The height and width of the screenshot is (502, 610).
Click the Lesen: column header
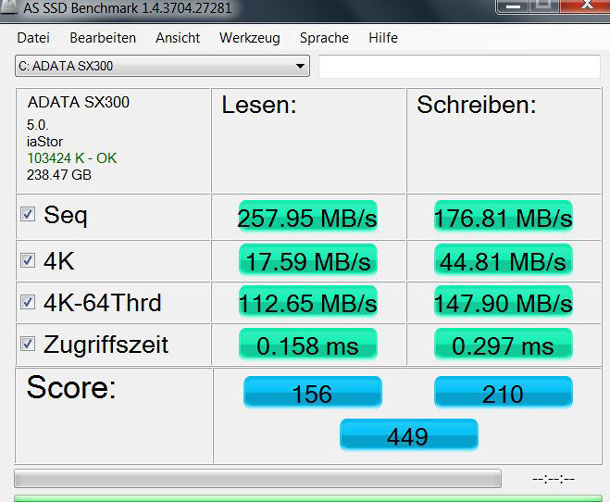click(259, 105)
